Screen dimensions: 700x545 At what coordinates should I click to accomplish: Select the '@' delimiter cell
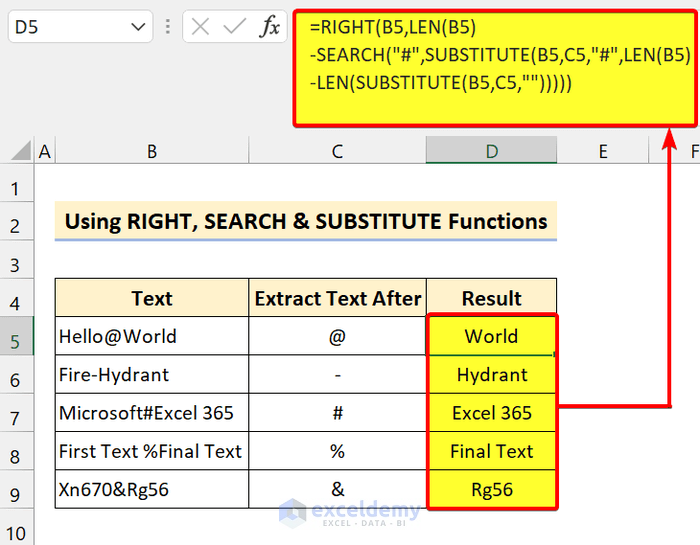338,336
